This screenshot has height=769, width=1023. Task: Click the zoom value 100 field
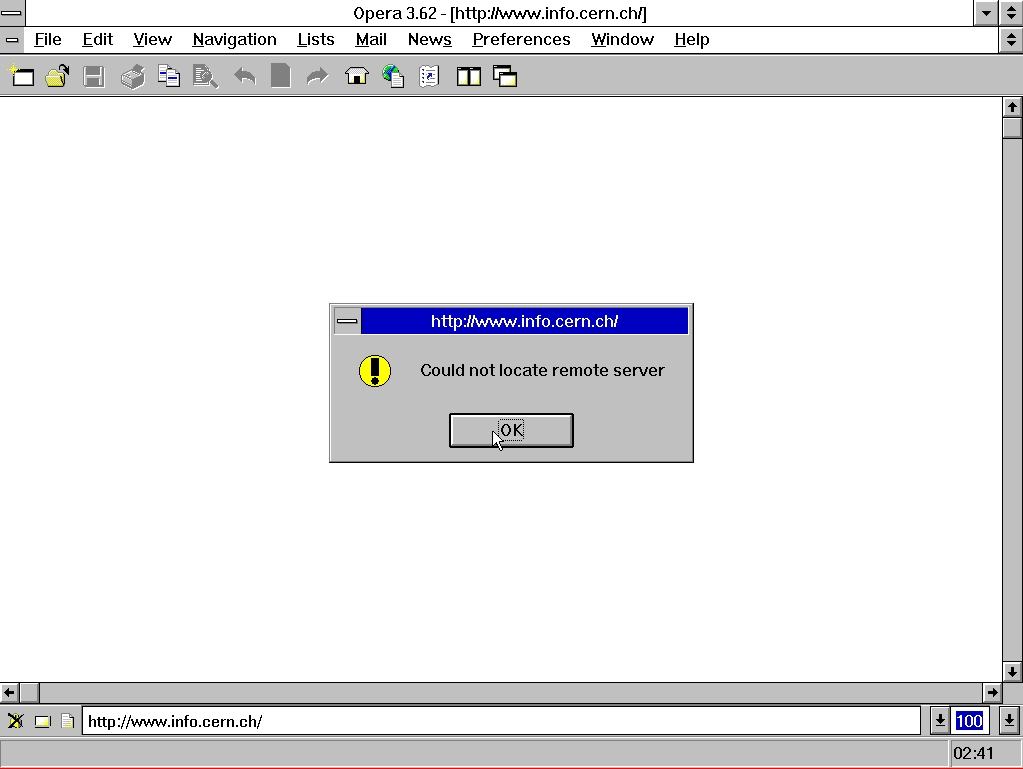970,721
